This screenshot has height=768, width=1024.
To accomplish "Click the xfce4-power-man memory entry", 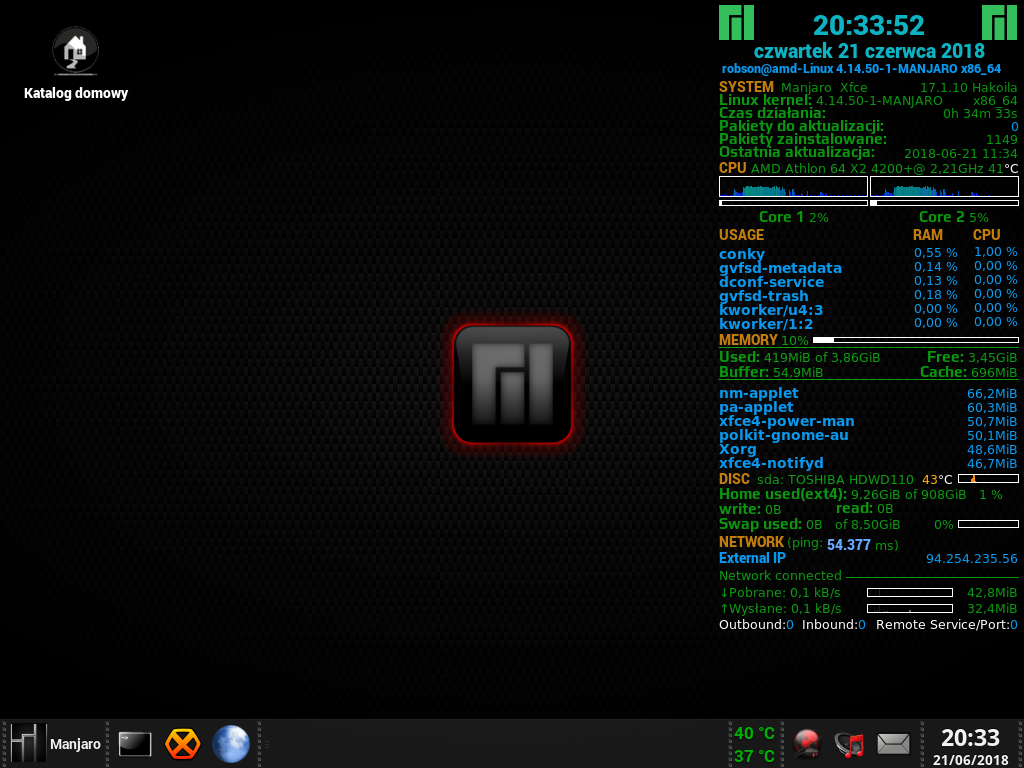I will pyautogui.click(x=868, y=421).
